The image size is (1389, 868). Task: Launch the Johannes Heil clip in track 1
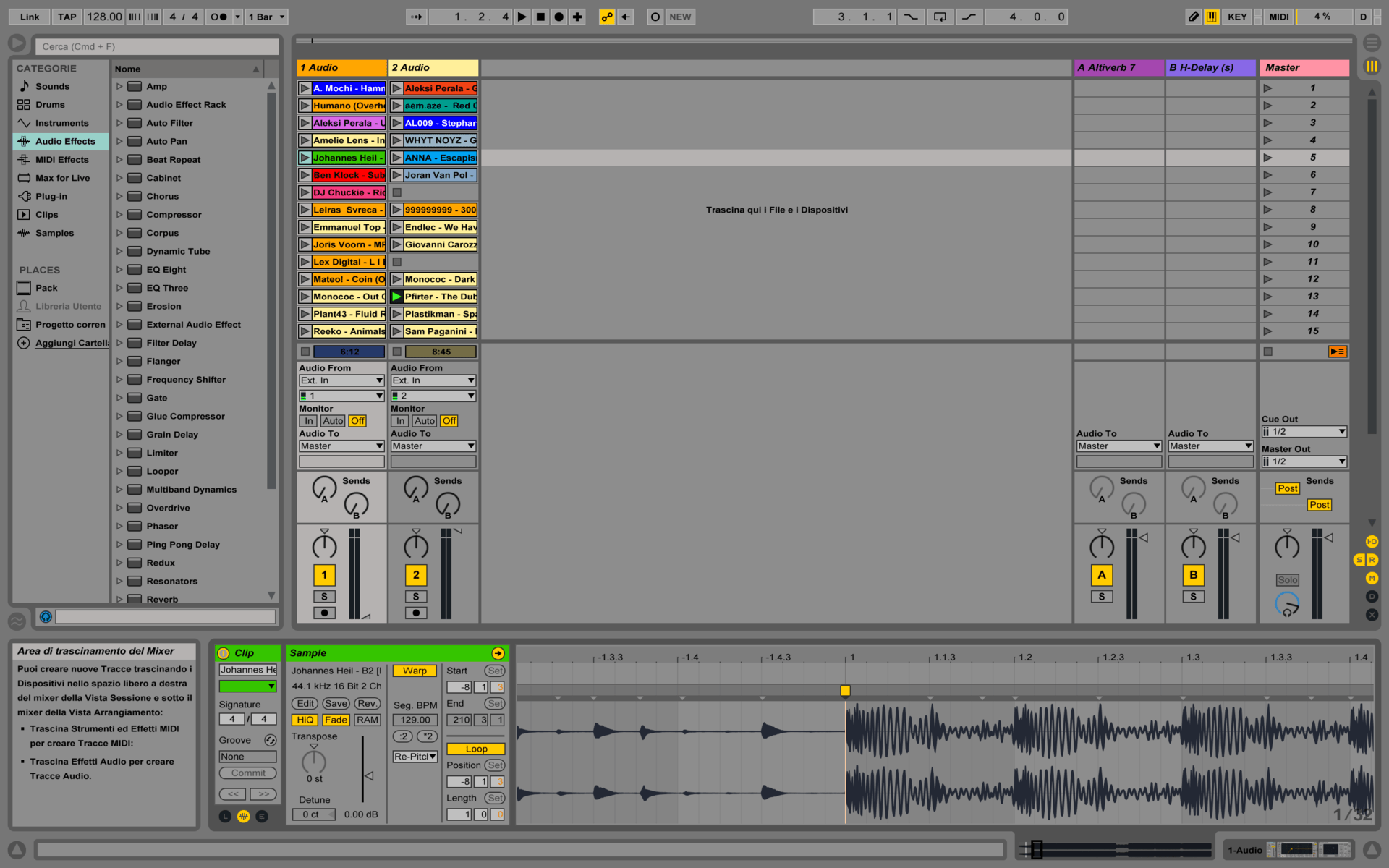pyautogui.click(x=305, y=158)
